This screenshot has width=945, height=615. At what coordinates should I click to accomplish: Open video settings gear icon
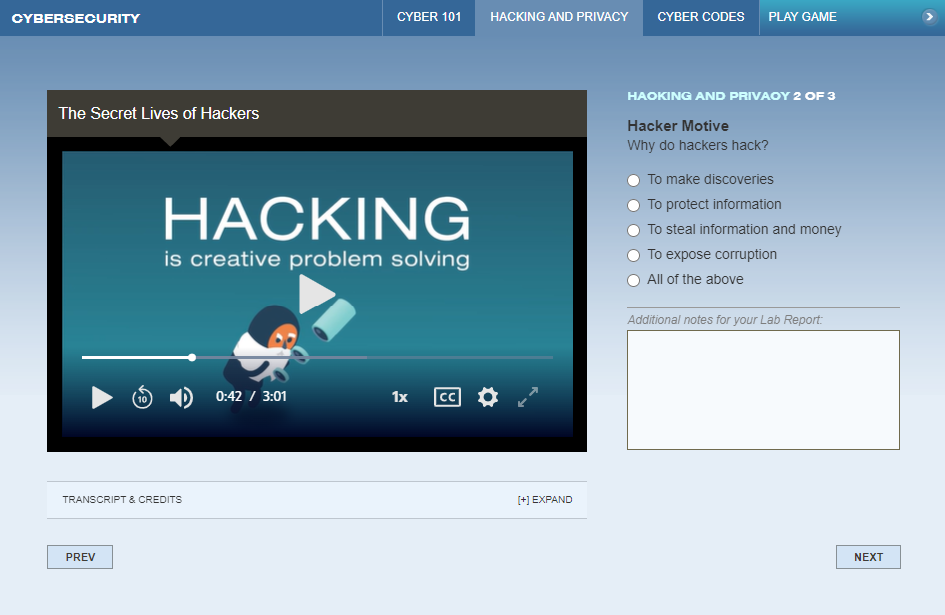pos(488,397)
